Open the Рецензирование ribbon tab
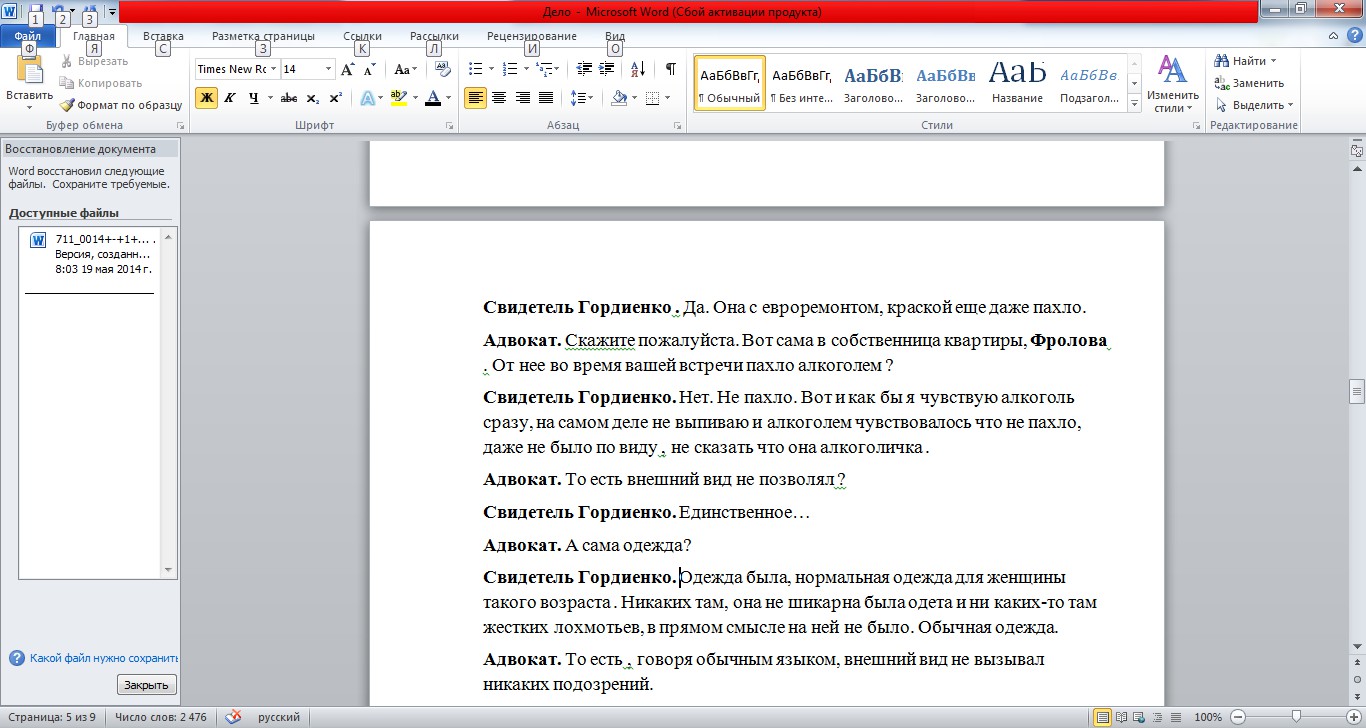 [x=532, y=36]
